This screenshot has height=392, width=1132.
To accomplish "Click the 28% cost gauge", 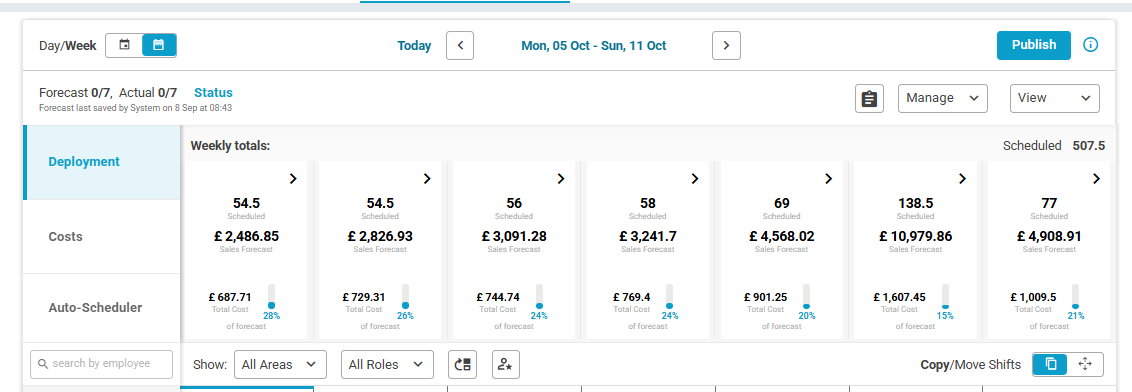I will click(x=271, y=297).
